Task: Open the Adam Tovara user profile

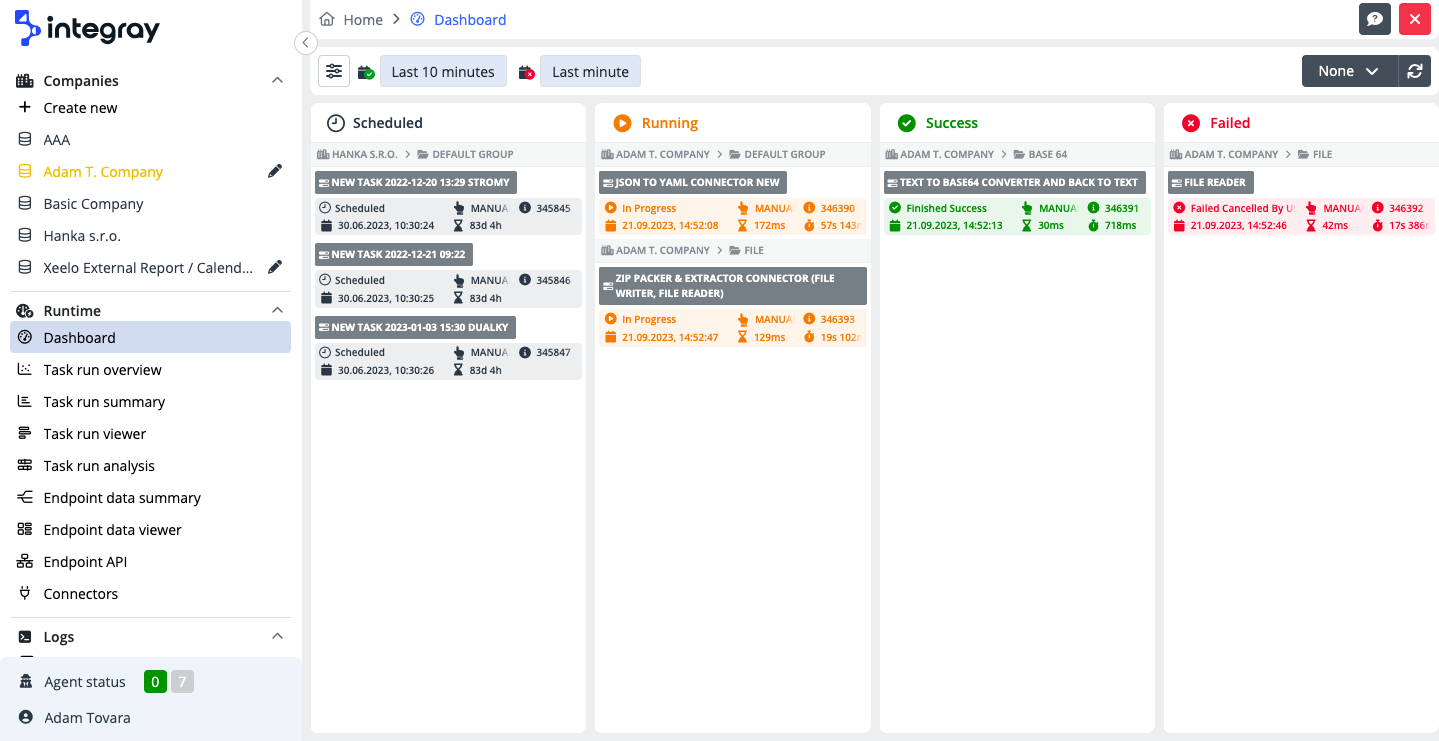Action: coord(87,718)
